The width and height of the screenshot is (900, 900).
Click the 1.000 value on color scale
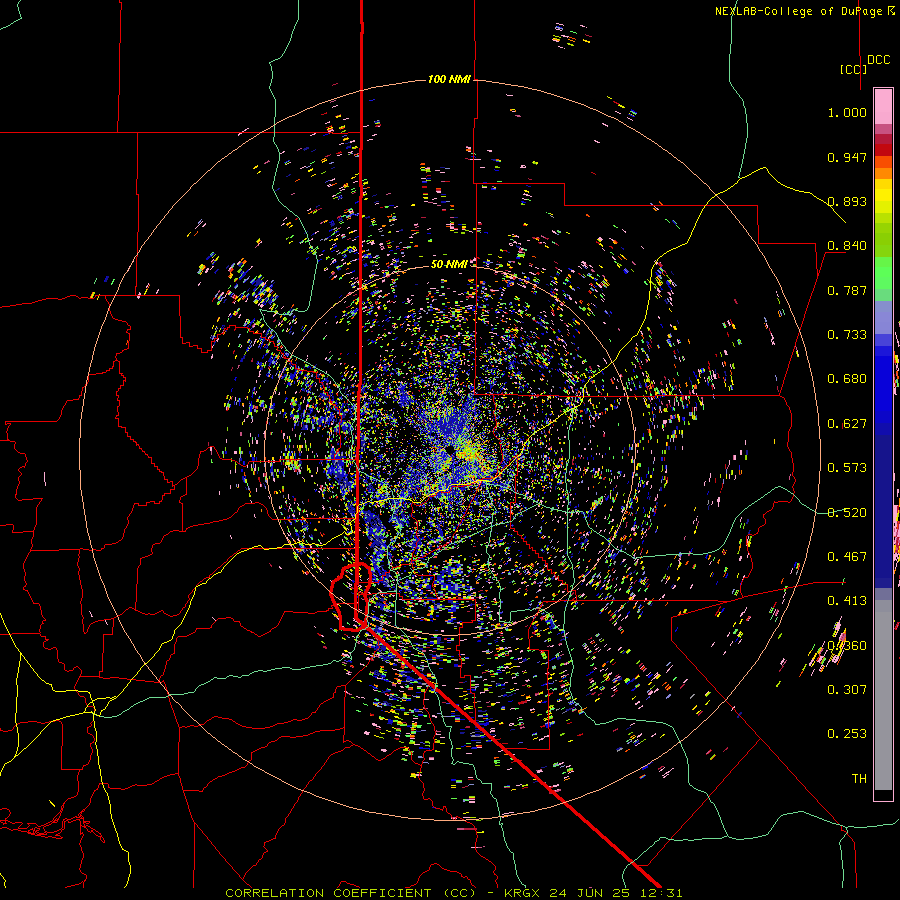tap(847, 112)
